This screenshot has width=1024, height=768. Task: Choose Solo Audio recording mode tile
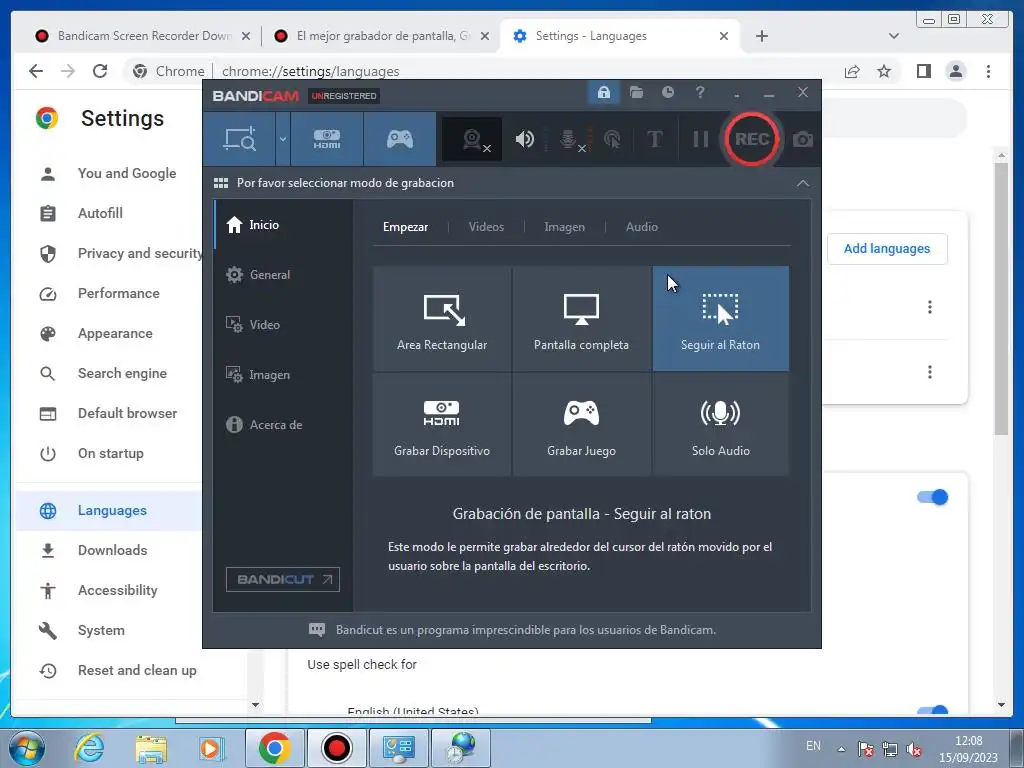pos(720,424)
